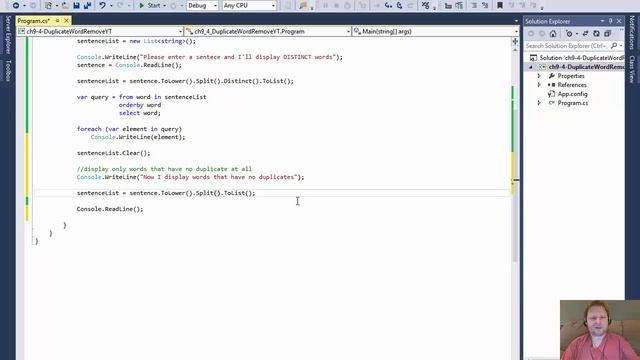Click the Increase Indent toolbar icon

[x=459, y=6]
